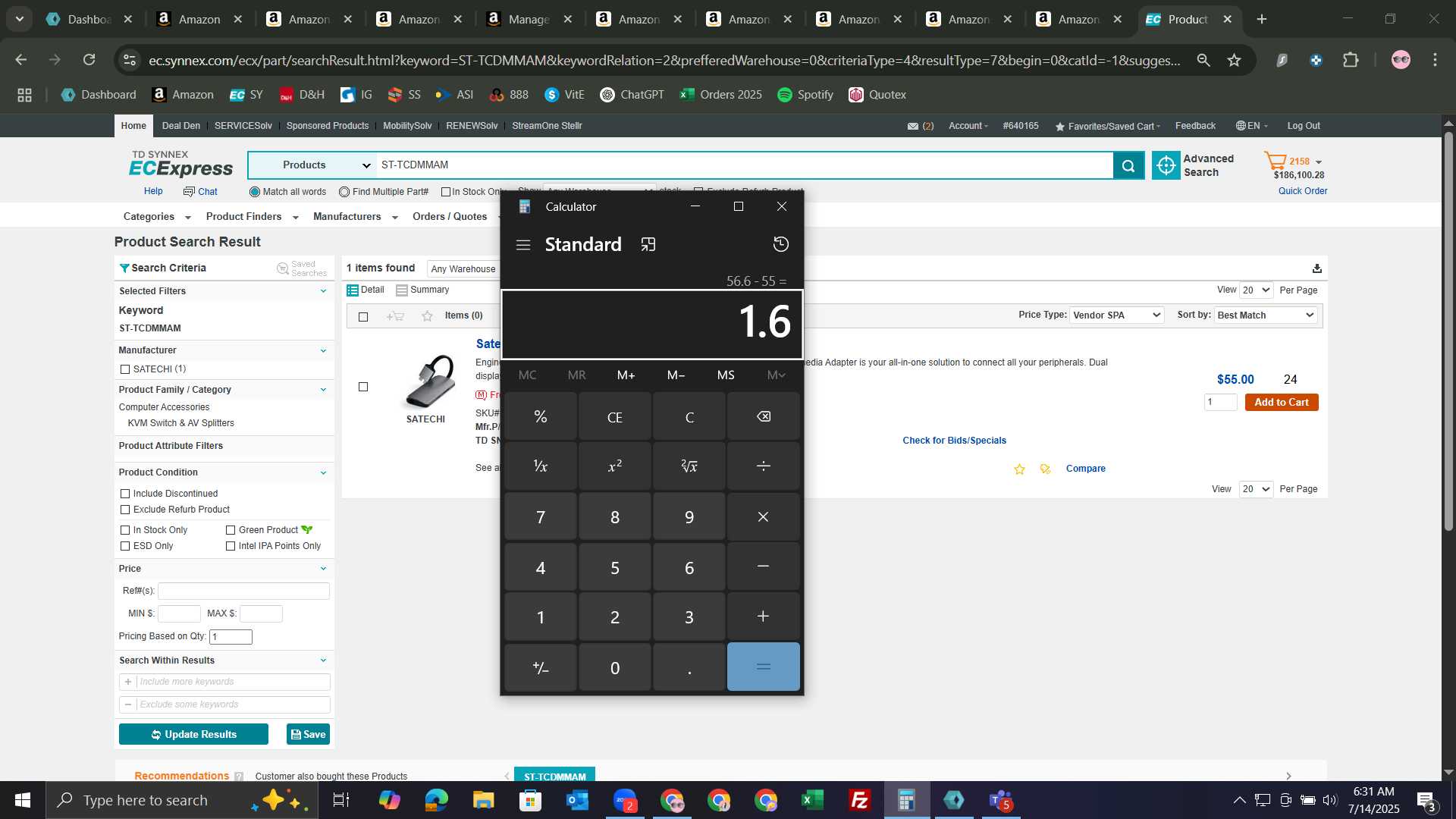Collapse the Manufacturer filter section
Screen dimensions: 1456x819
pos(323,350)
